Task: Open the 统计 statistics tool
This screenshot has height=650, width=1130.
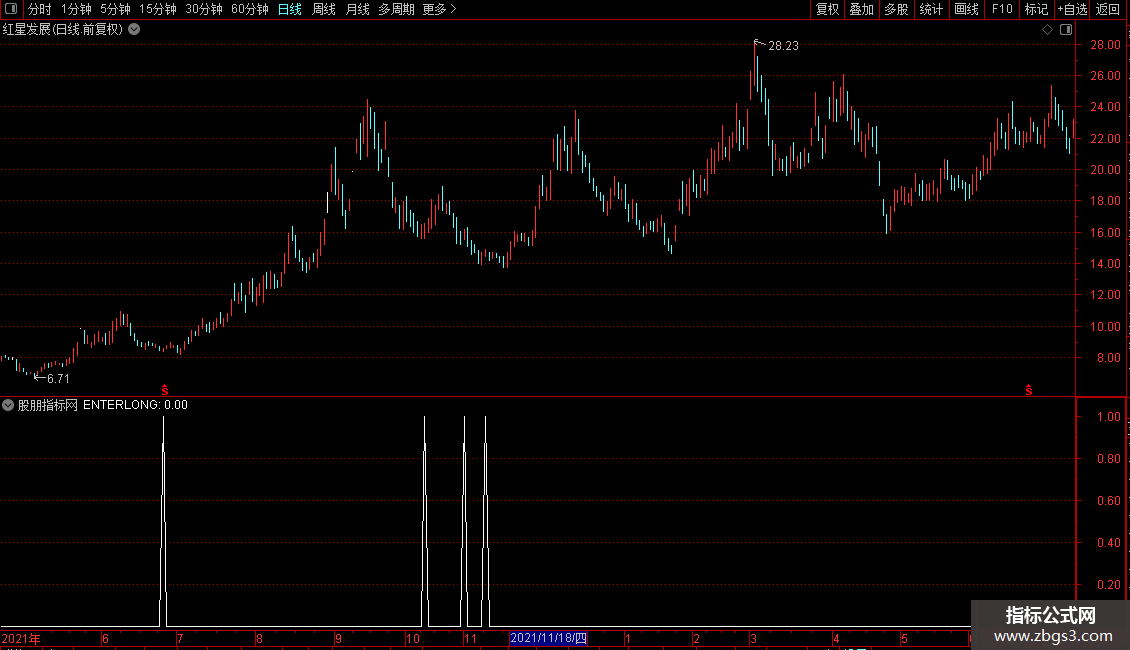Action: point(931,9)
